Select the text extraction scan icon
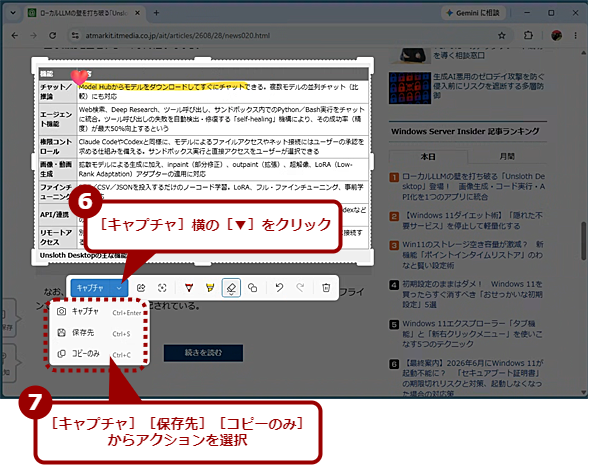The width and height of the screenshot is (589, 465). [x=162, y=288]
